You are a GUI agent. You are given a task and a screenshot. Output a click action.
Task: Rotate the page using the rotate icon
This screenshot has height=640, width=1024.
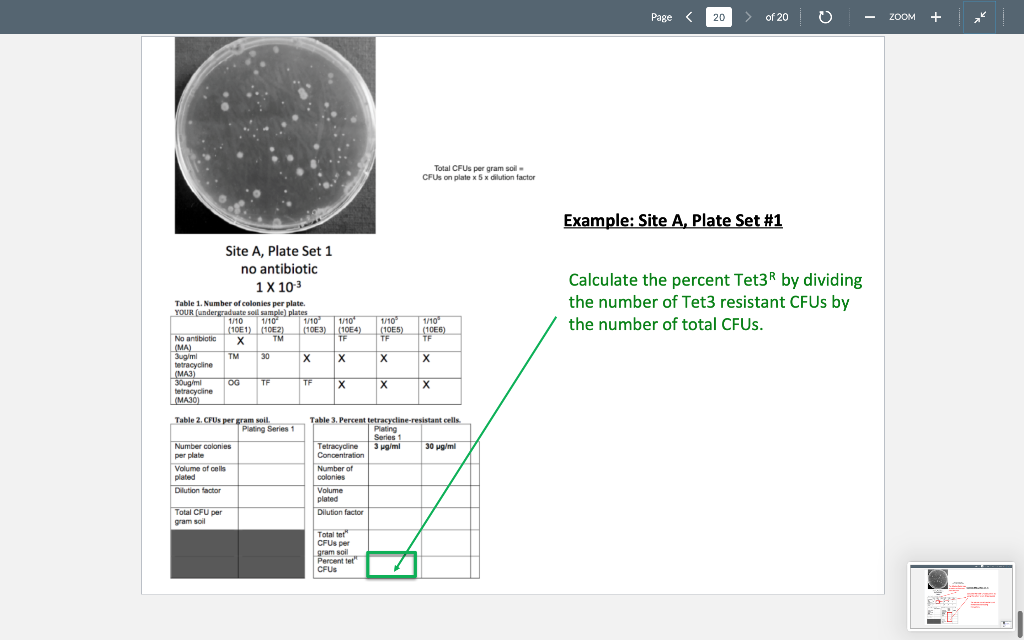pos(824,17)
